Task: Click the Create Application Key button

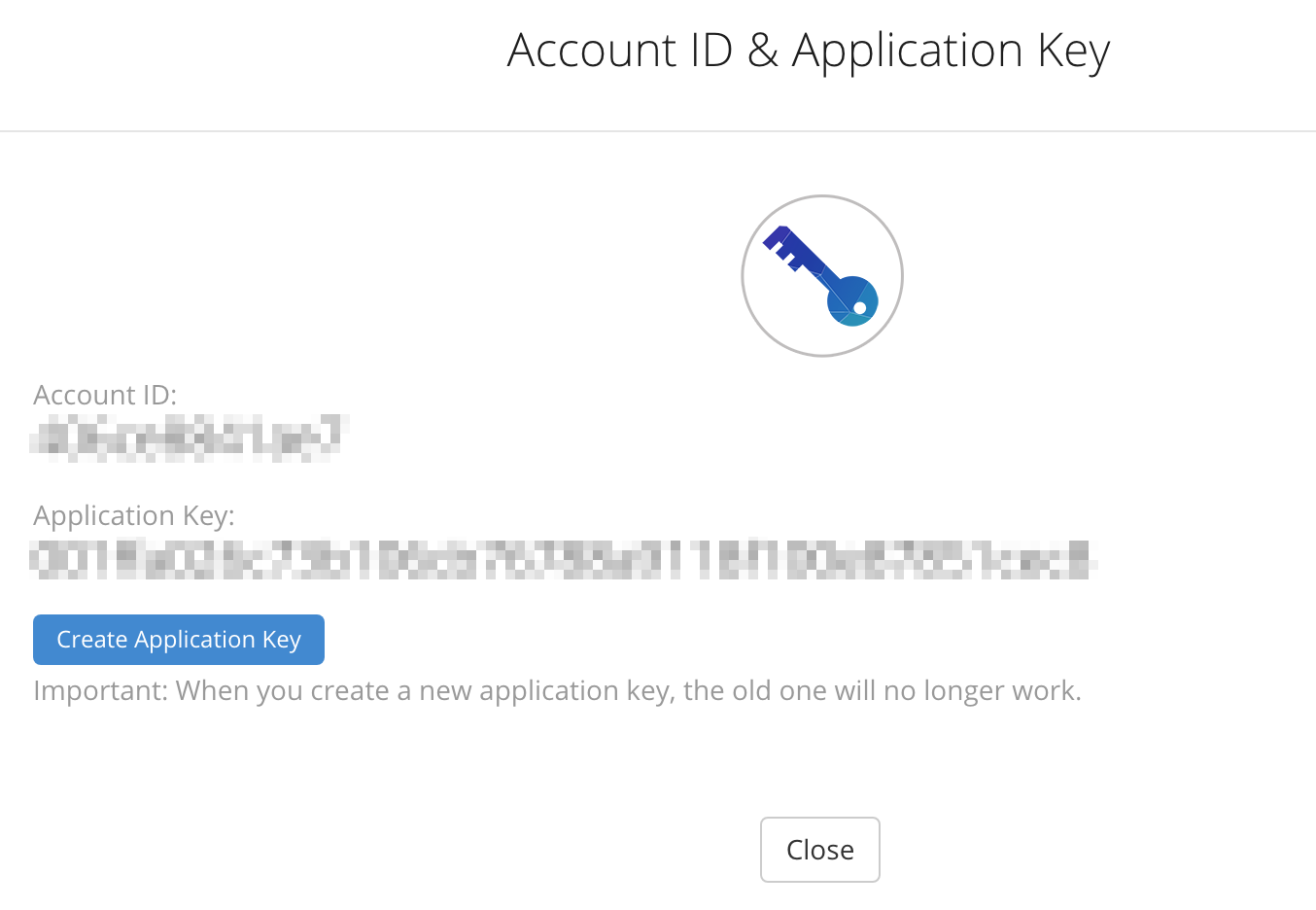Action: (x=179, y=640)
